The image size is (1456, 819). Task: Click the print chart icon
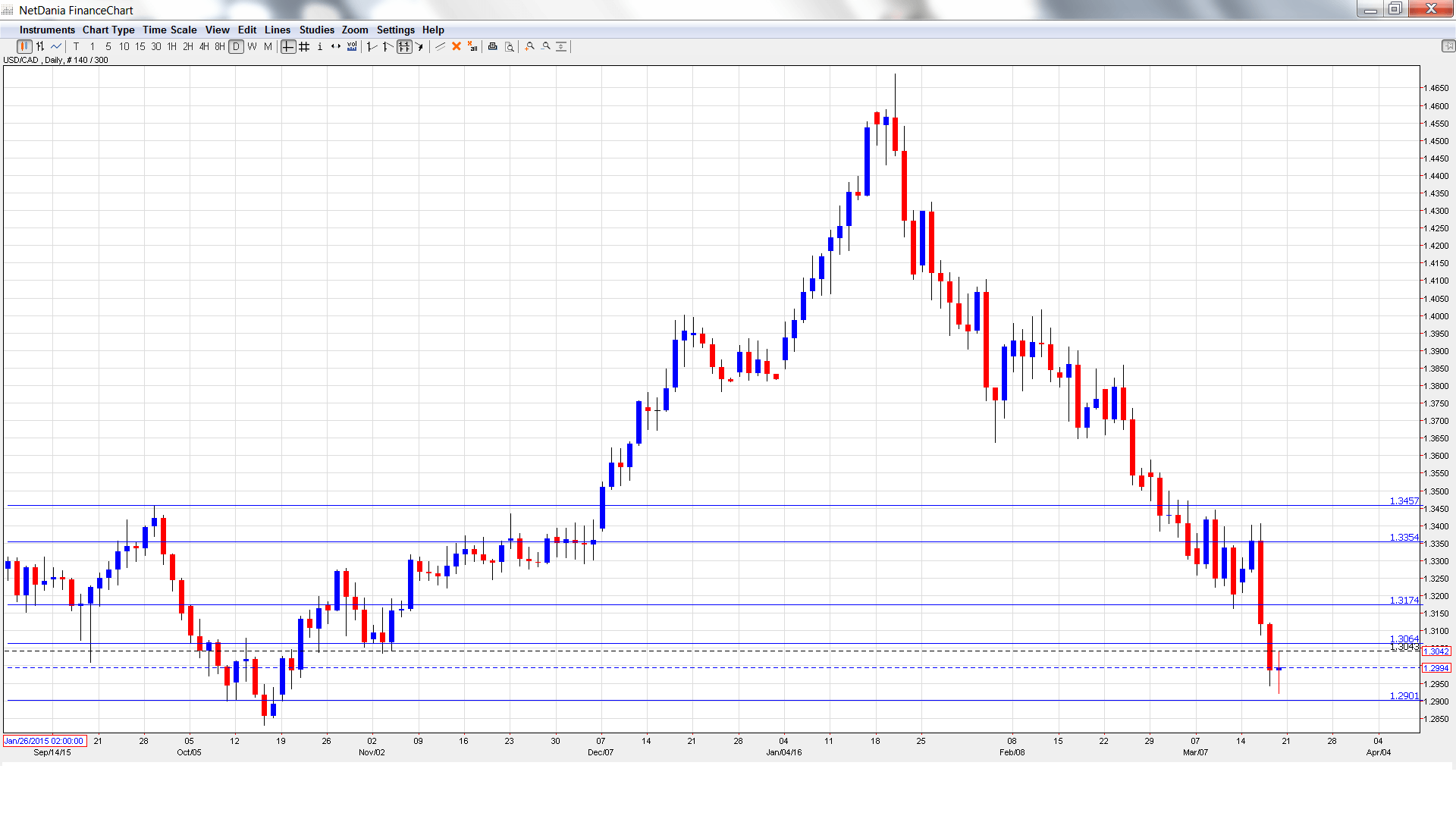point(493,47)
